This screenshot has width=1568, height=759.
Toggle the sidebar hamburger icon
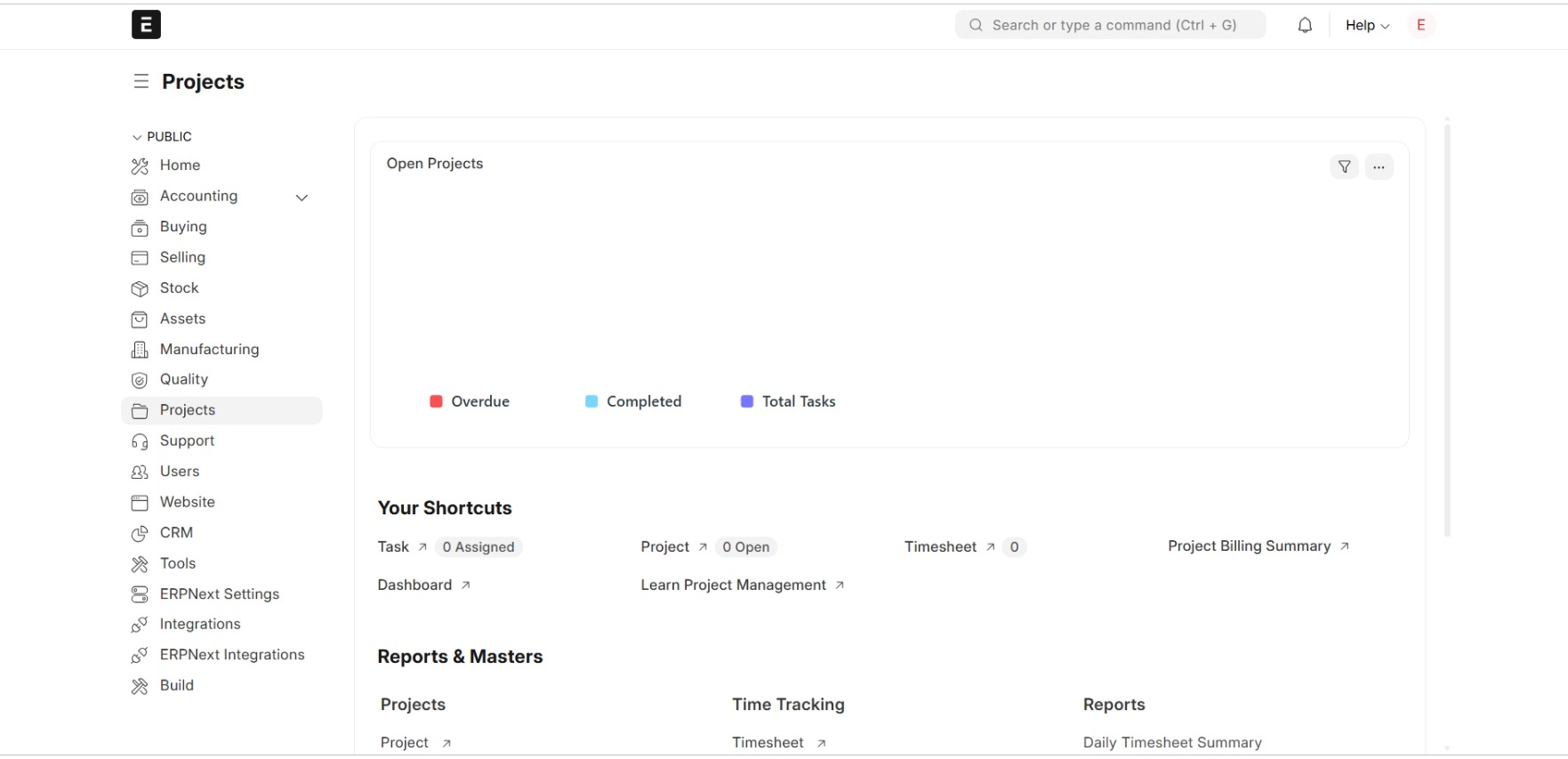click(141, 81)
